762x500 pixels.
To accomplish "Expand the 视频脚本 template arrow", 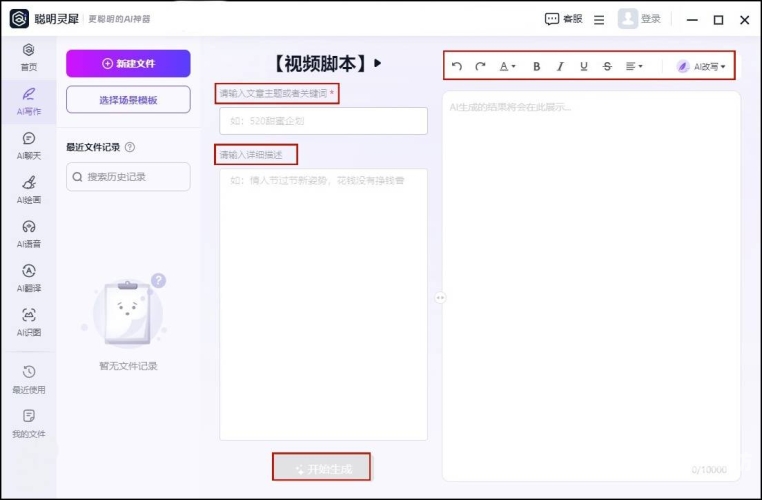I will 378,63.
